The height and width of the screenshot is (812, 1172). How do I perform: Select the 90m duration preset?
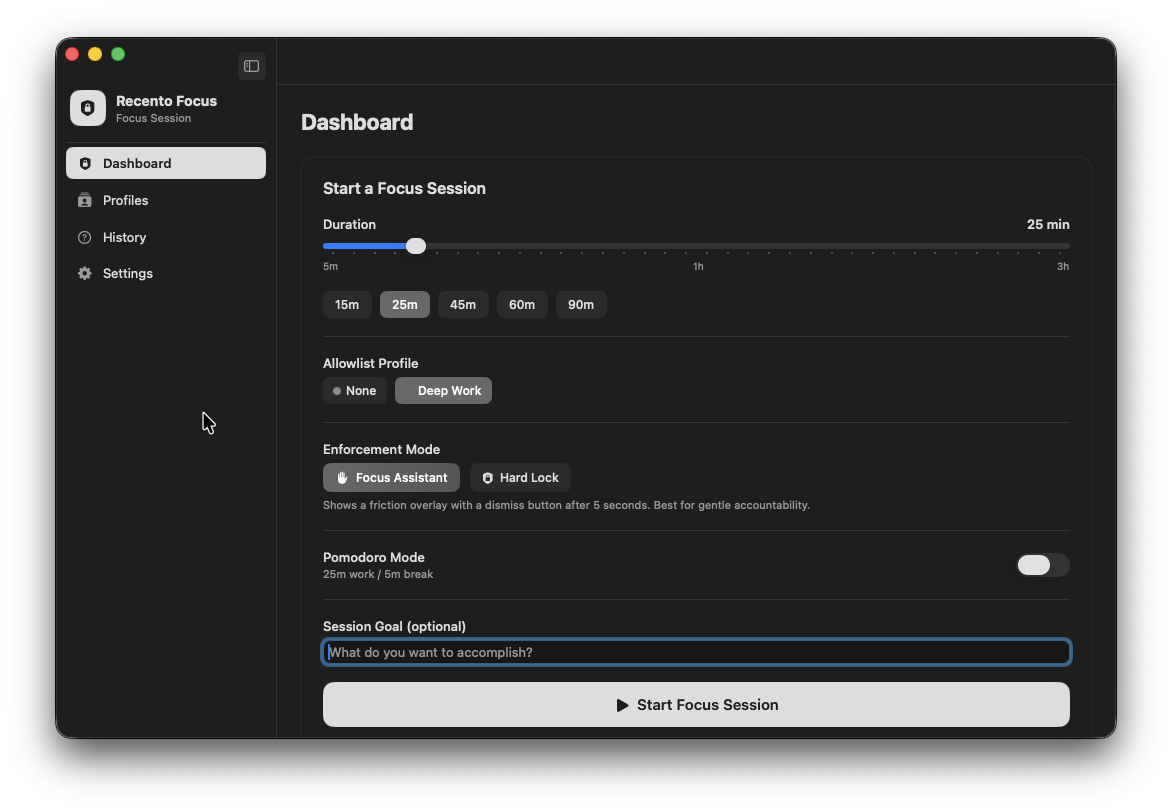(x=581, y=304)
